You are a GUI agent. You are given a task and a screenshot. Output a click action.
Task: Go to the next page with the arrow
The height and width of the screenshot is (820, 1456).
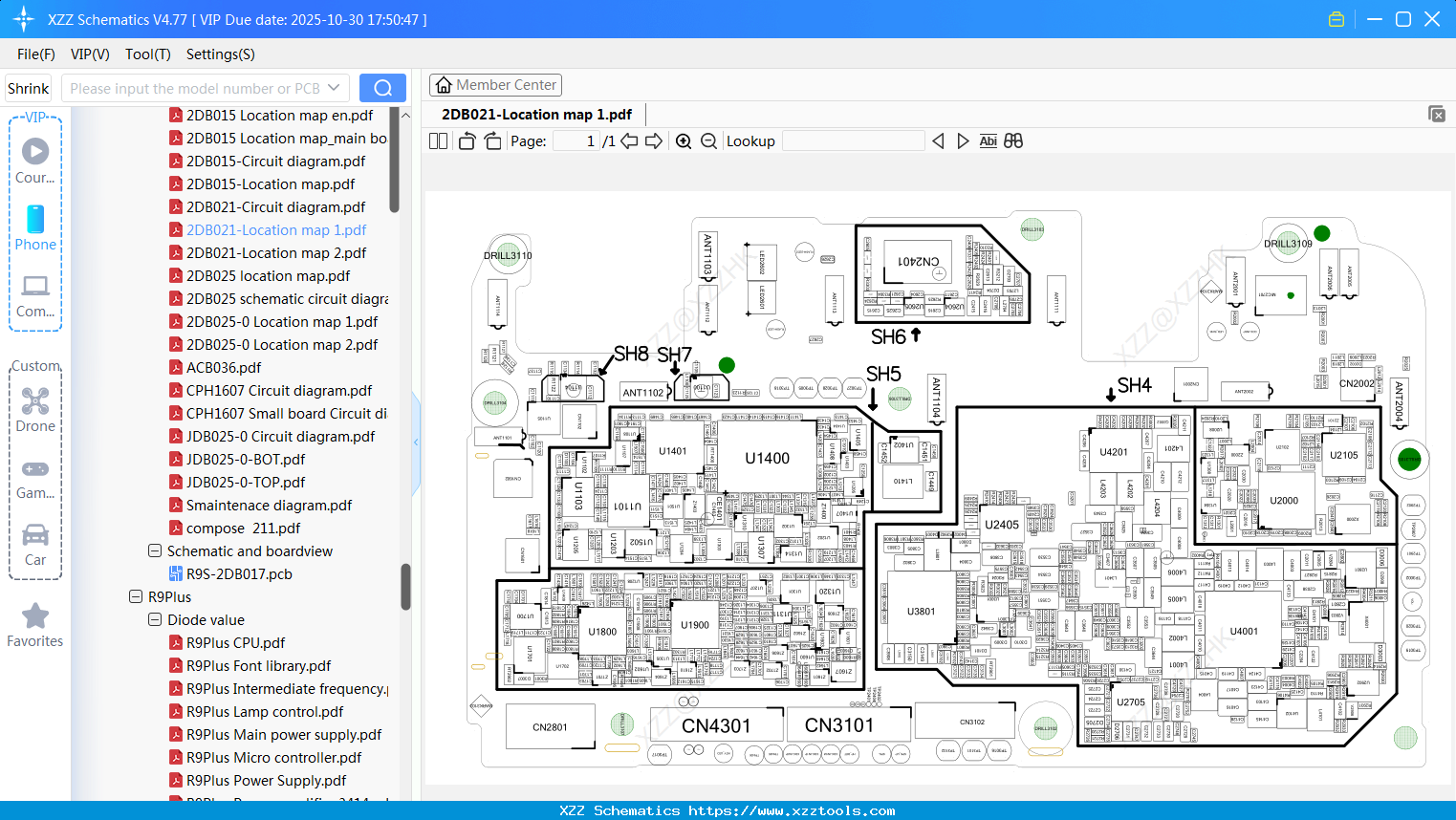click(x=654, y=140)
